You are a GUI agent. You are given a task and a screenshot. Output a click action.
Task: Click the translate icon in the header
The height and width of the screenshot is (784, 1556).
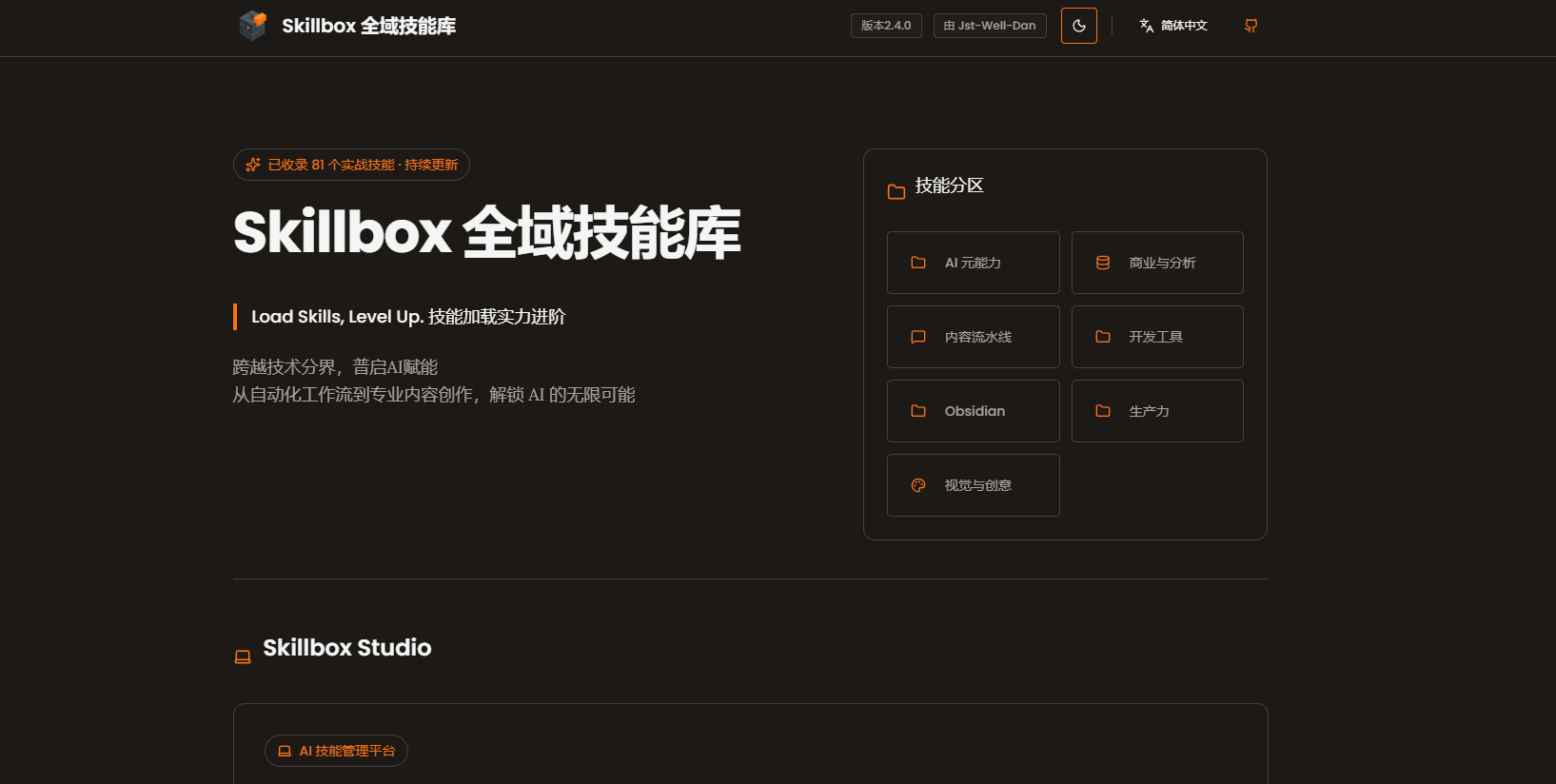coord(1147,26)
